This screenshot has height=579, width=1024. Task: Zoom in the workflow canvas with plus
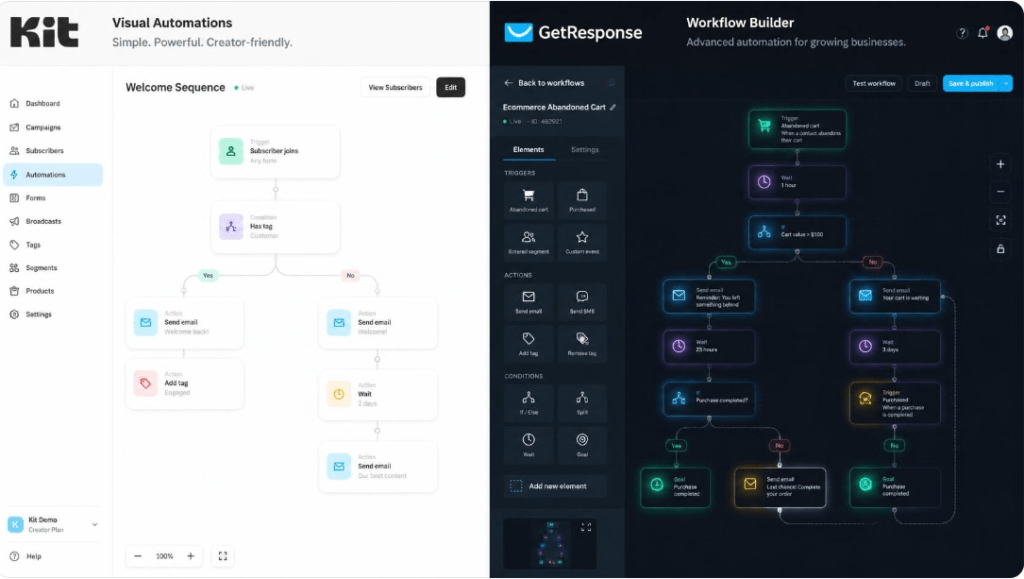pyautogui.click(x=1000, y=164)
